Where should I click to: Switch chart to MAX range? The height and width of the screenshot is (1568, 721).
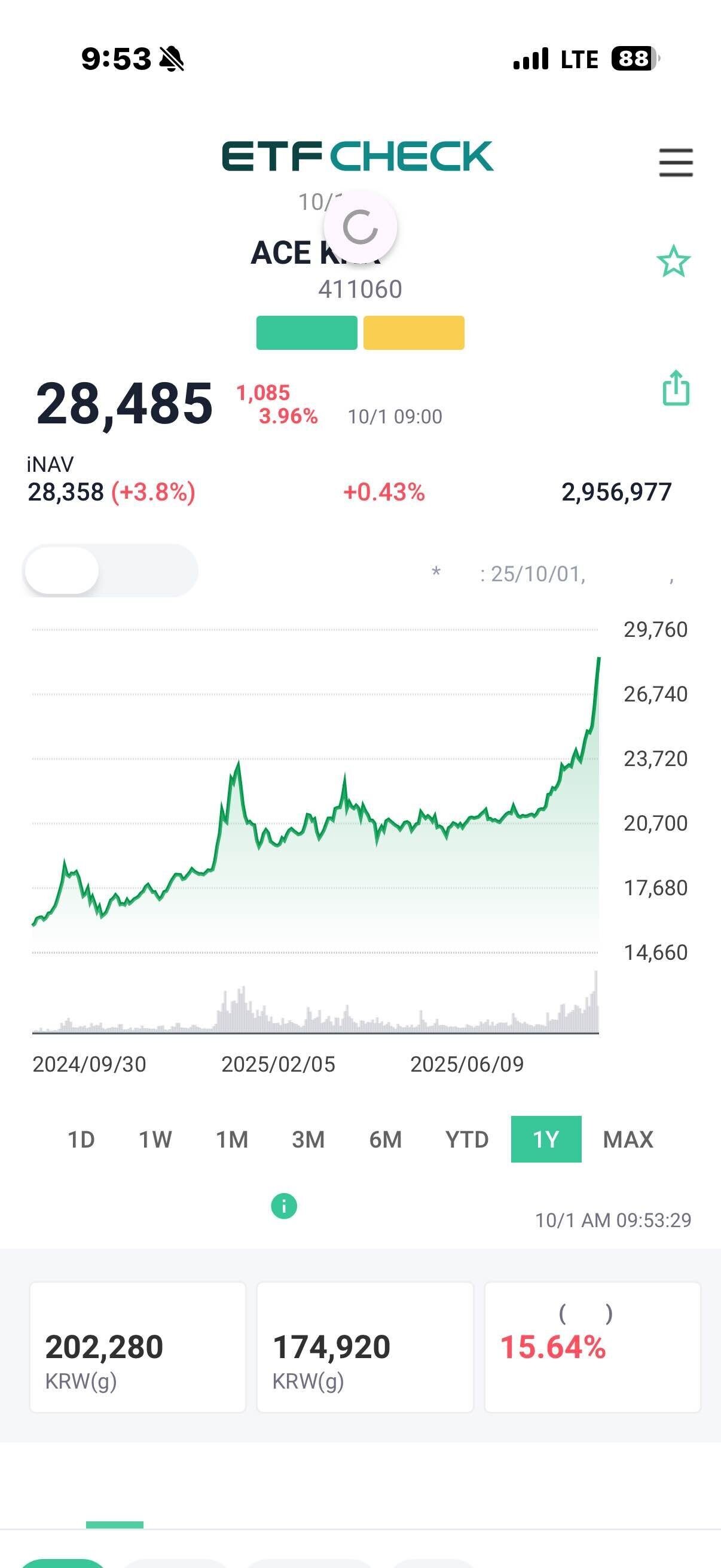tap(628, 1139)
